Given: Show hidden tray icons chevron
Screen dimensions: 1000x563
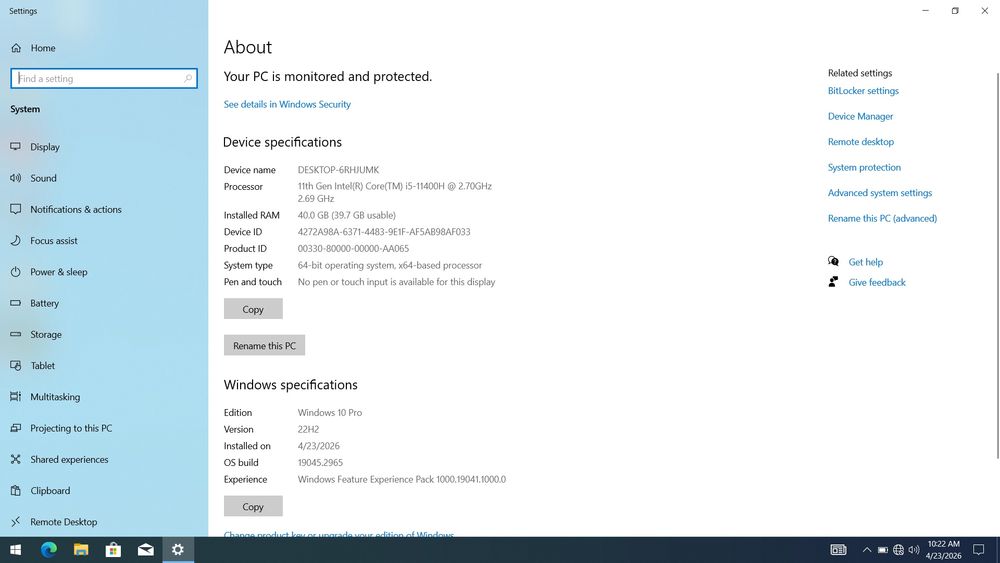Looking at the screenshot, I should 867,550.
